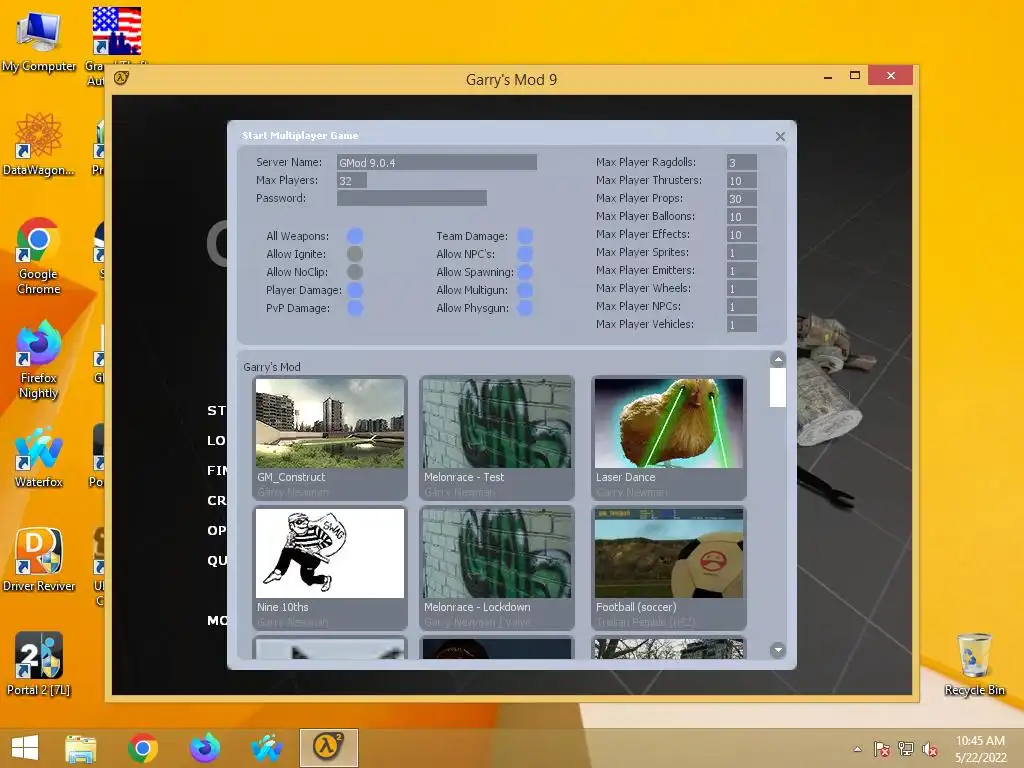Open Firefox Nightly from the taskbar
Screen dimensions: 1024x768
coord(204,748)
